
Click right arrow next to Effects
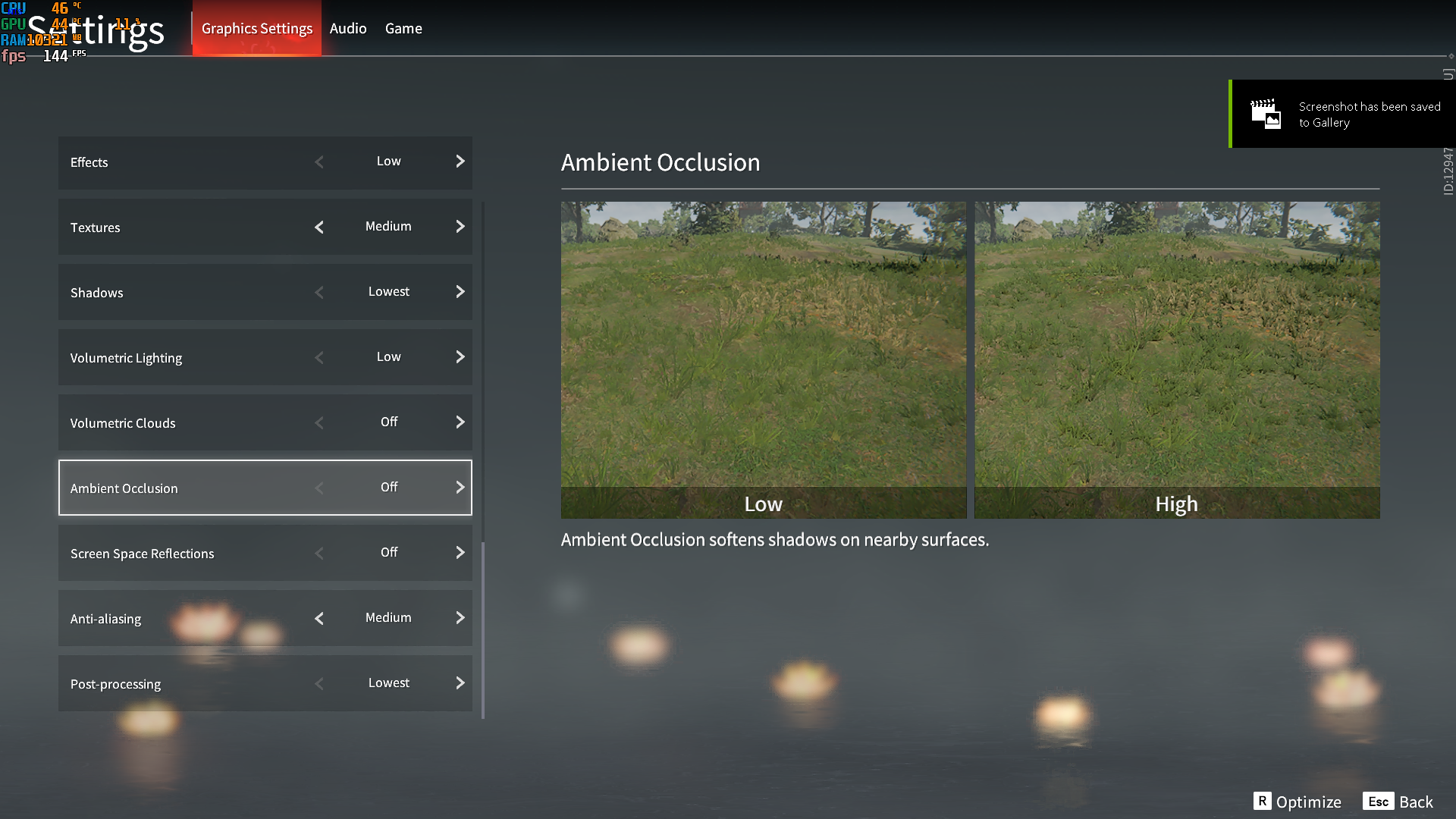pyautogui.click(x=460, y=162)
